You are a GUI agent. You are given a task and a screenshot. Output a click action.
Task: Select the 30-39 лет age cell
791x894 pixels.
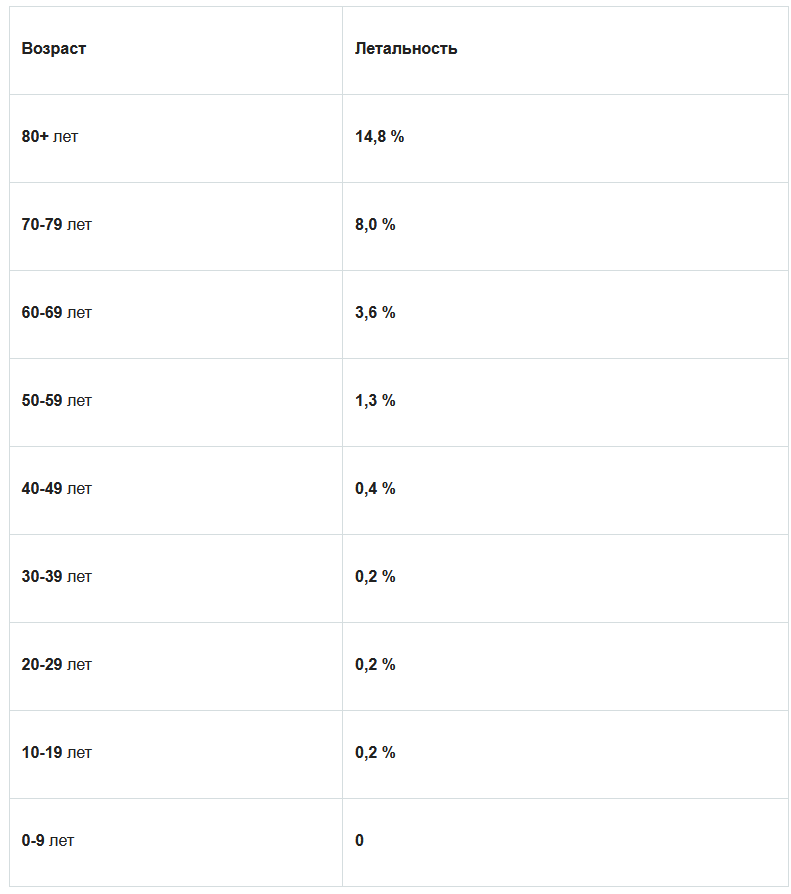(x=57, y=577)
